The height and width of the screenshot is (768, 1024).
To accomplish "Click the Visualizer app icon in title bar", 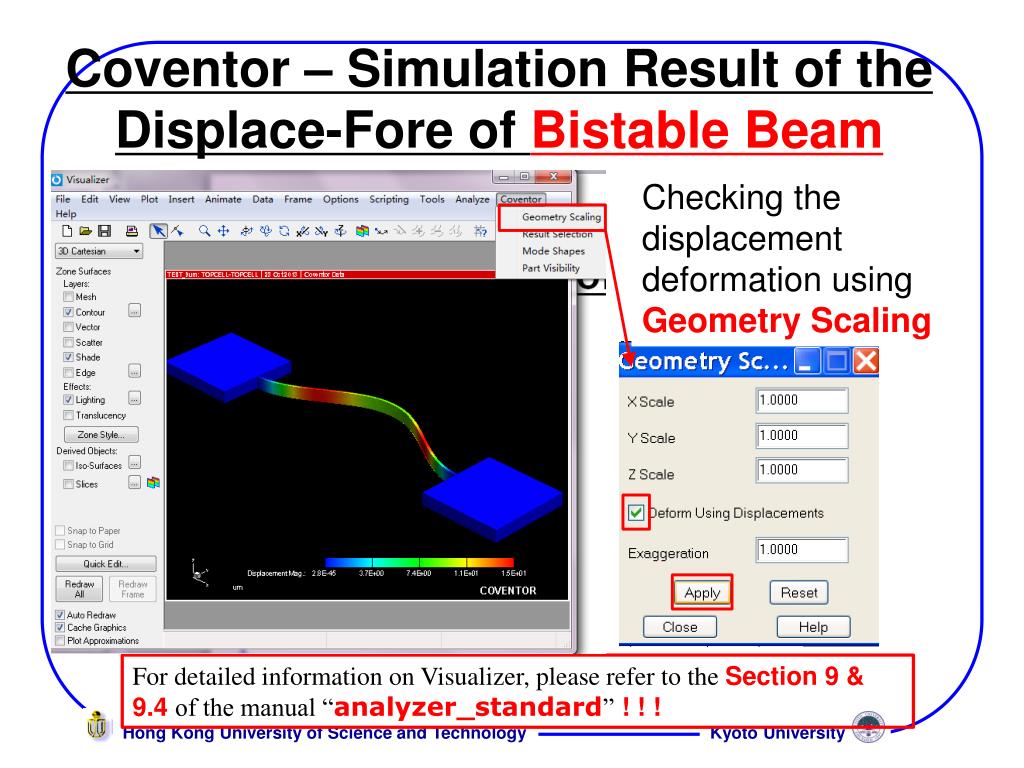I will coord(57,180).
